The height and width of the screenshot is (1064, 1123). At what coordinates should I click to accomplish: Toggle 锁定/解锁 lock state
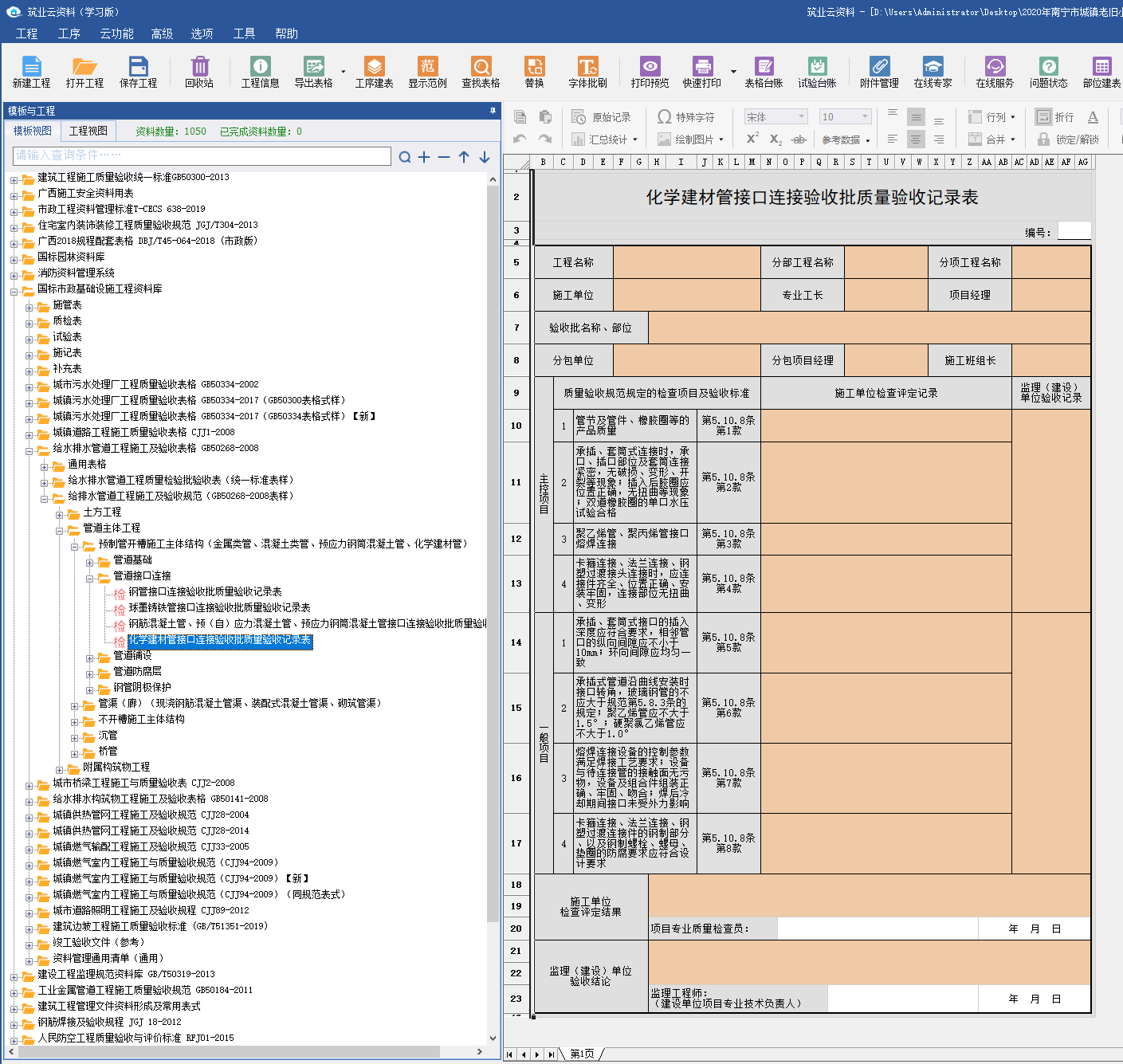[x=1068, y=139]
